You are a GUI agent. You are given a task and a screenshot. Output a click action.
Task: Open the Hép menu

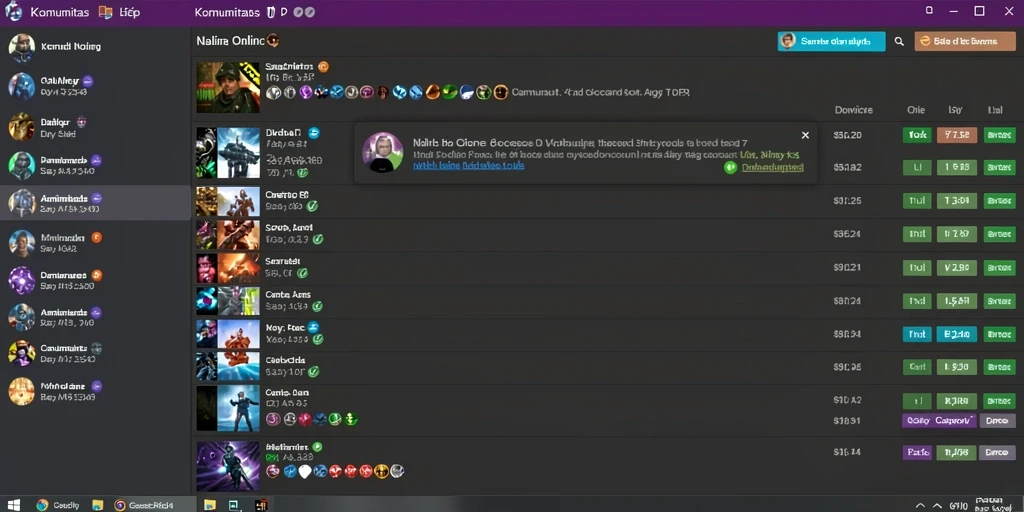pyautogui.click(x=129, y=12)
